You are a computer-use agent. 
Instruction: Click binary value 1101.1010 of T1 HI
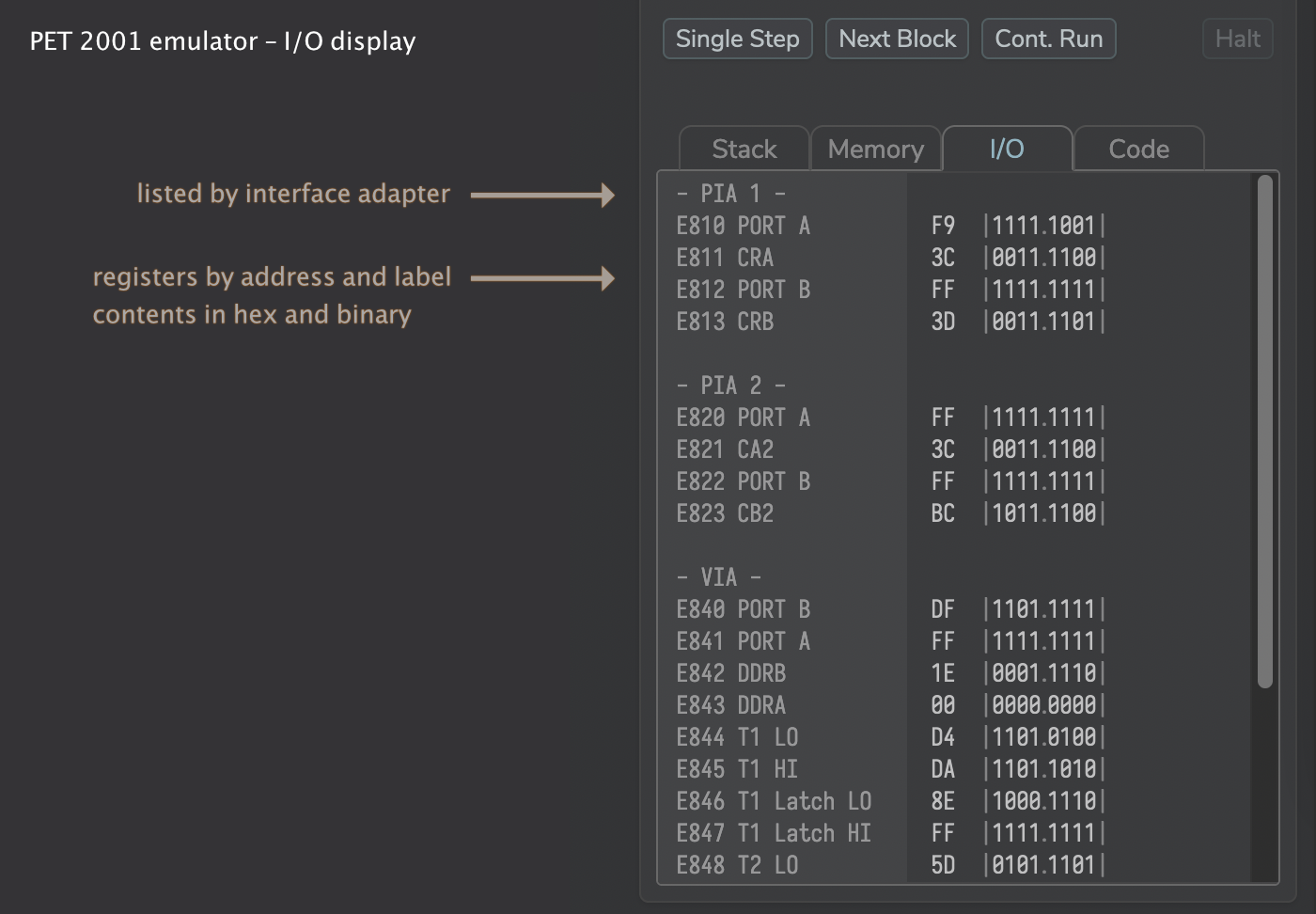[1044, 769]
